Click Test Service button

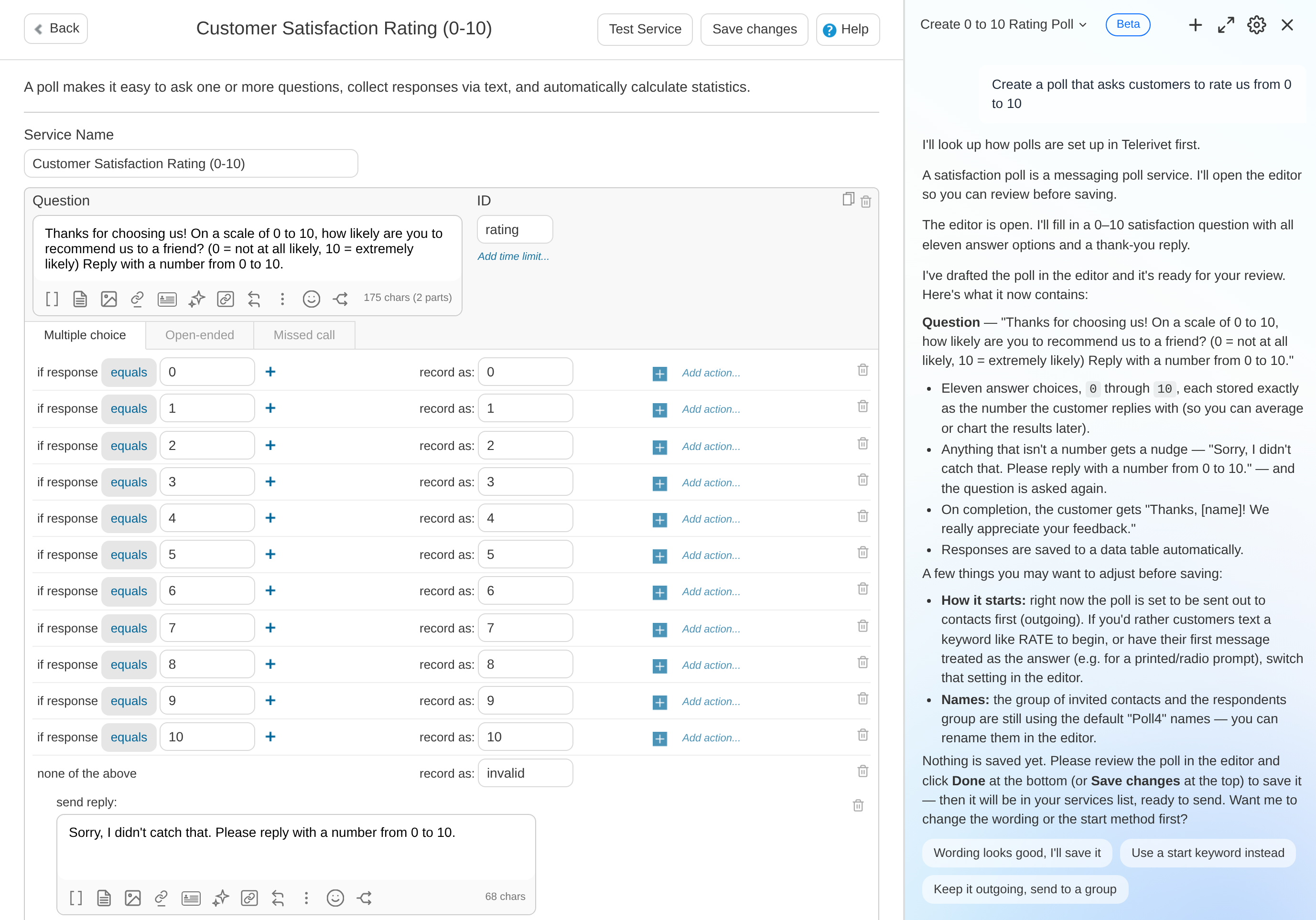click(x=645, y=29)
